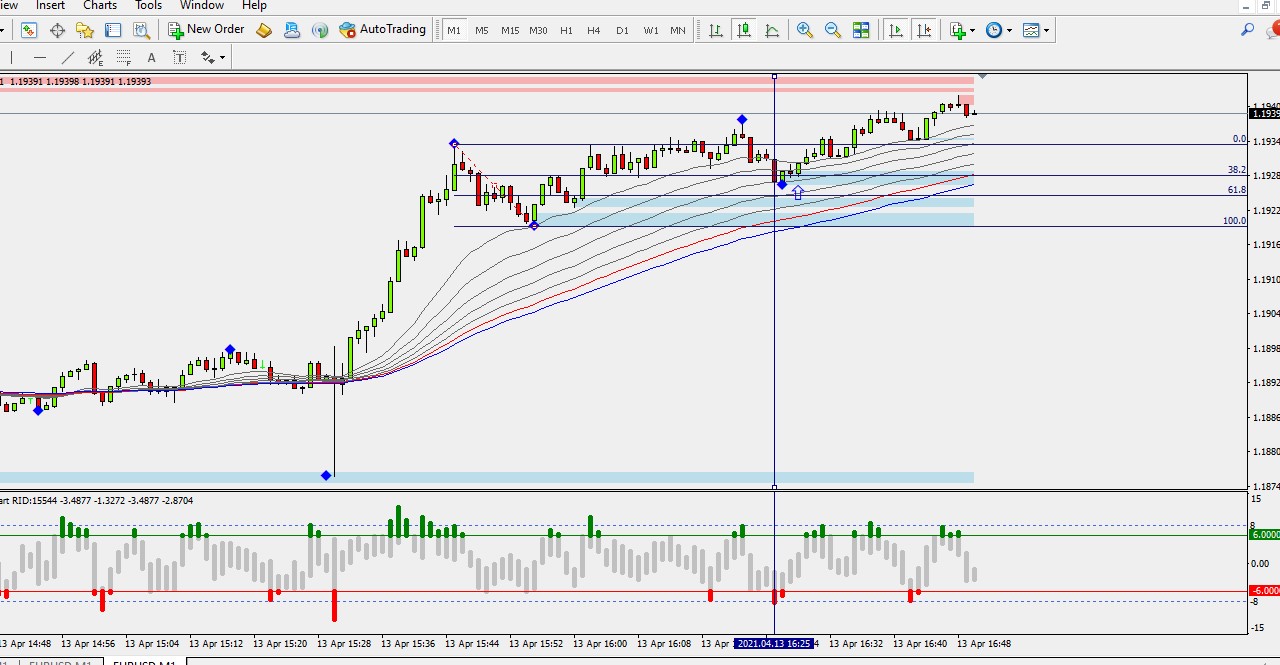Click the chart shift triangle marker atop chart
Screen dimensions: 1280x665
pyautogui.click(x=982, y=76)
